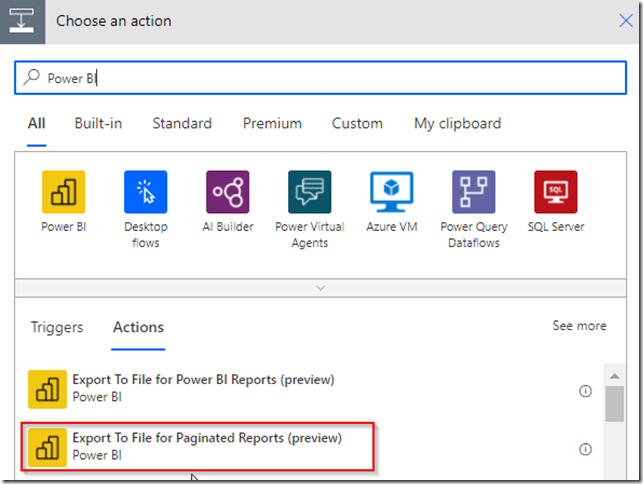Click the search magnifier icon
The width and height of the screenshot is (643, 484).
point(31,77)
